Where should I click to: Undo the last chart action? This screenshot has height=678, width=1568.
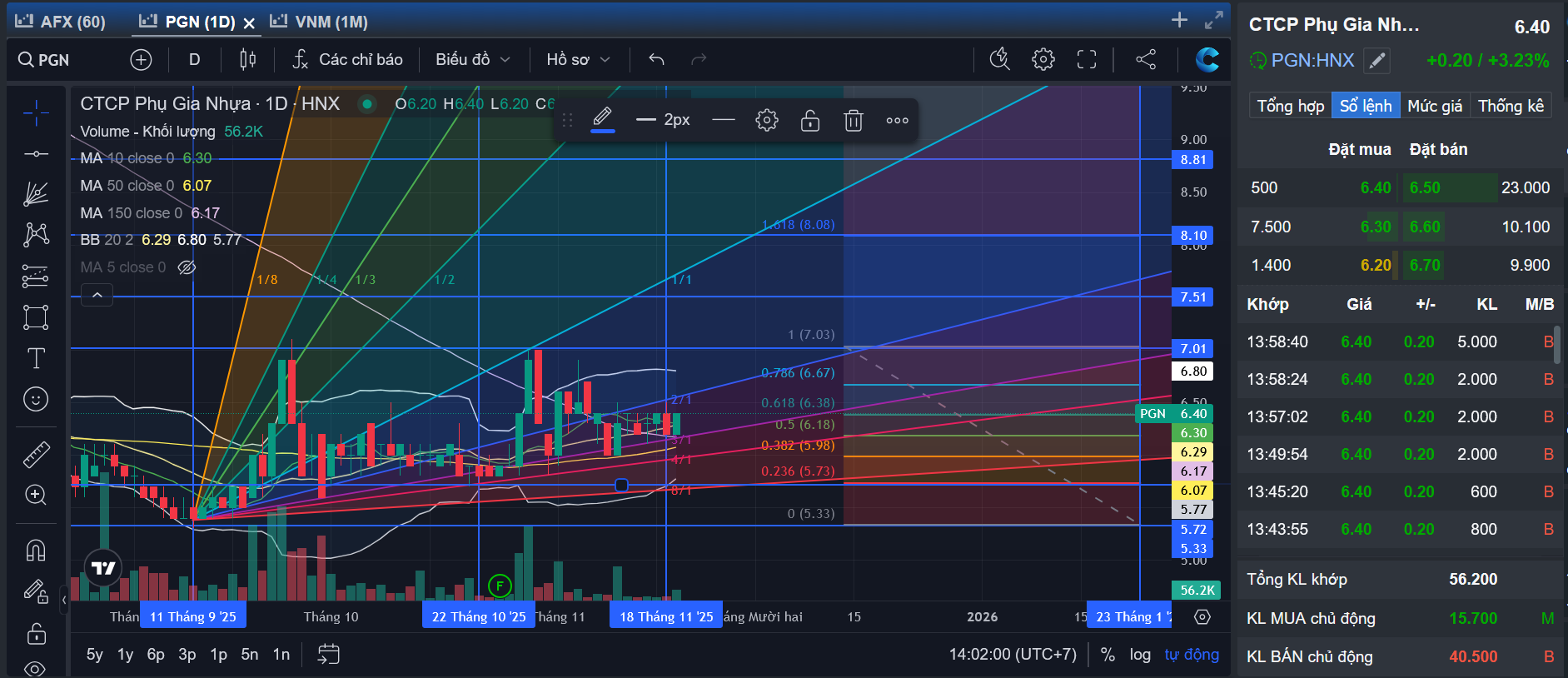(x=657, y=60)
